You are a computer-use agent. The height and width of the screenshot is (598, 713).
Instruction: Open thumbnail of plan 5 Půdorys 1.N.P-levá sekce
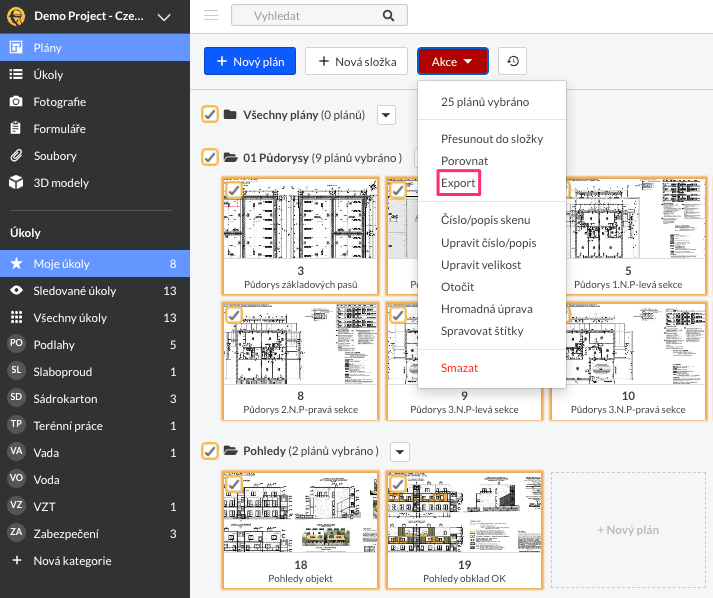tap(636, 219)
